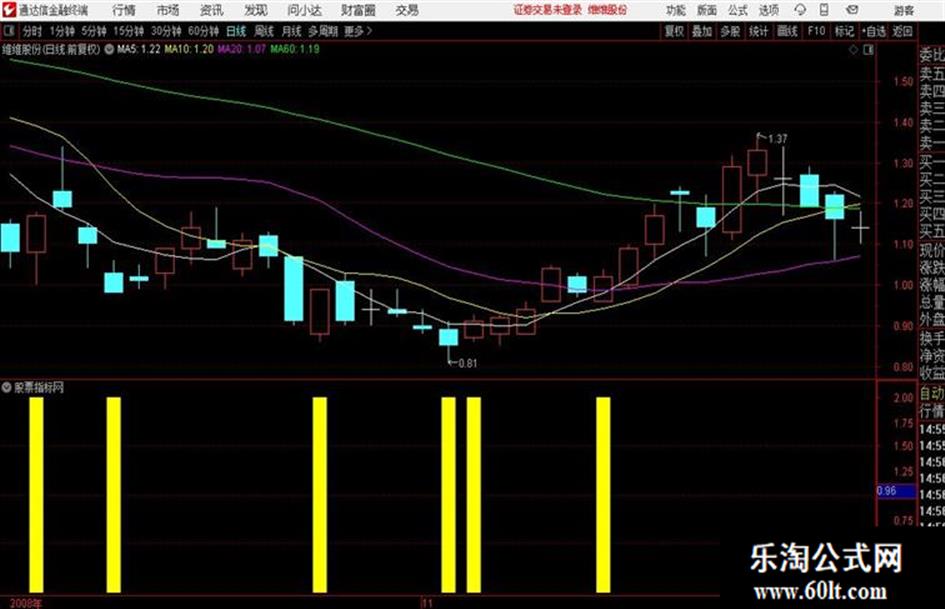Select the 周线 weekly period tab
Screen dimensions: 945x609
[x=264, y=31]
